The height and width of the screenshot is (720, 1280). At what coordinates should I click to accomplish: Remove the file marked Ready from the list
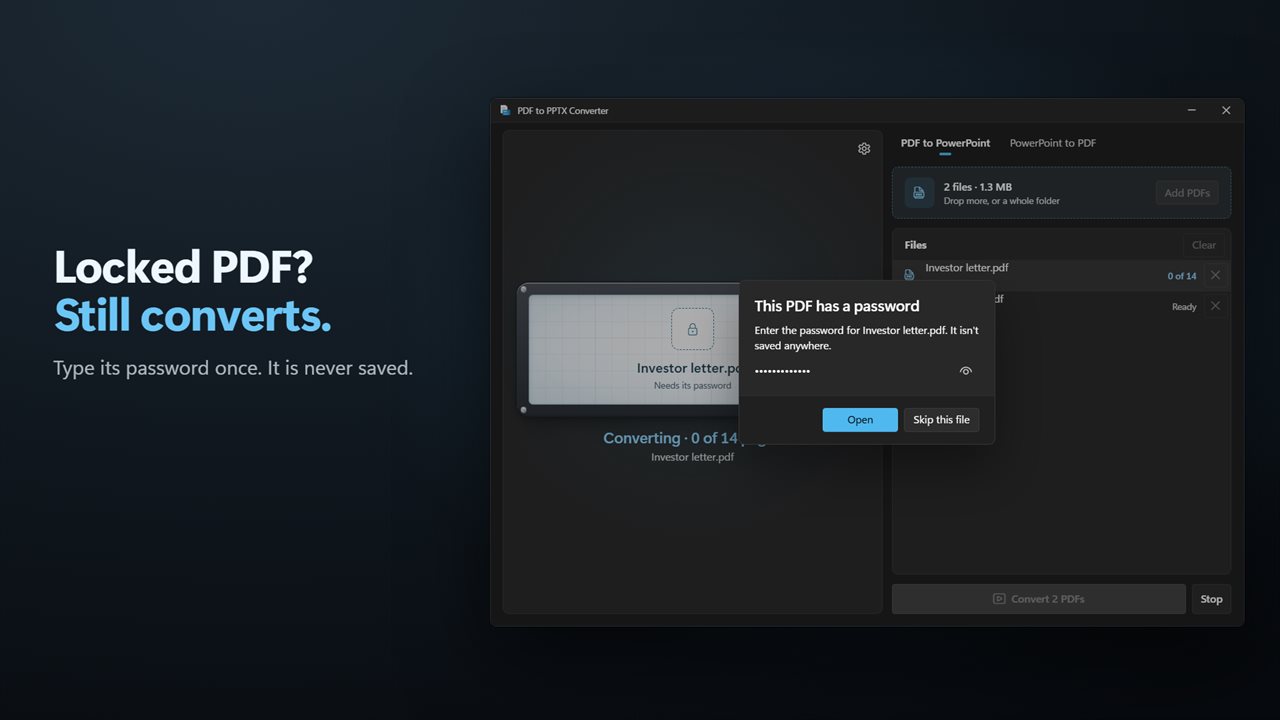point(1215,306)
